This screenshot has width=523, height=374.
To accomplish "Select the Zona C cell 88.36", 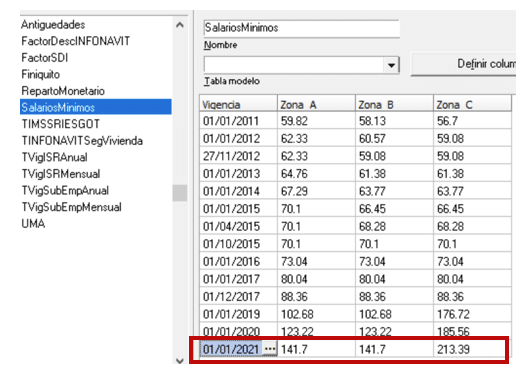I will click(472, 297).
